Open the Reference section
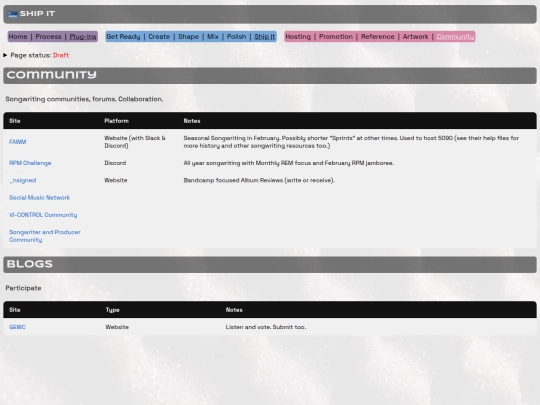The image size is (540, 405). pyautogui.click(x=377, y=37)
